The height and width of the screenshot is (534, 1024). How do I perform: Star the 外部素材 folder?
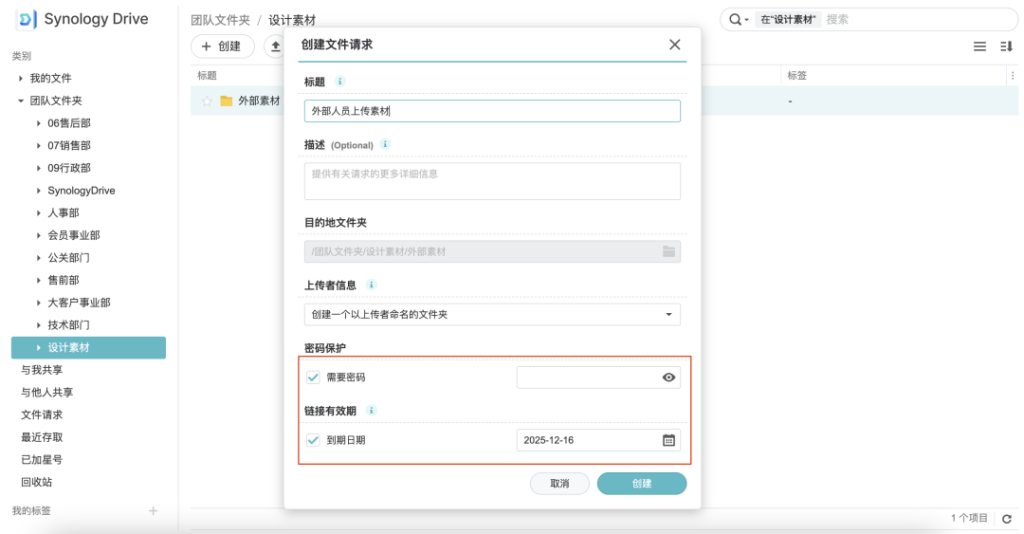(x=207, y=101)
